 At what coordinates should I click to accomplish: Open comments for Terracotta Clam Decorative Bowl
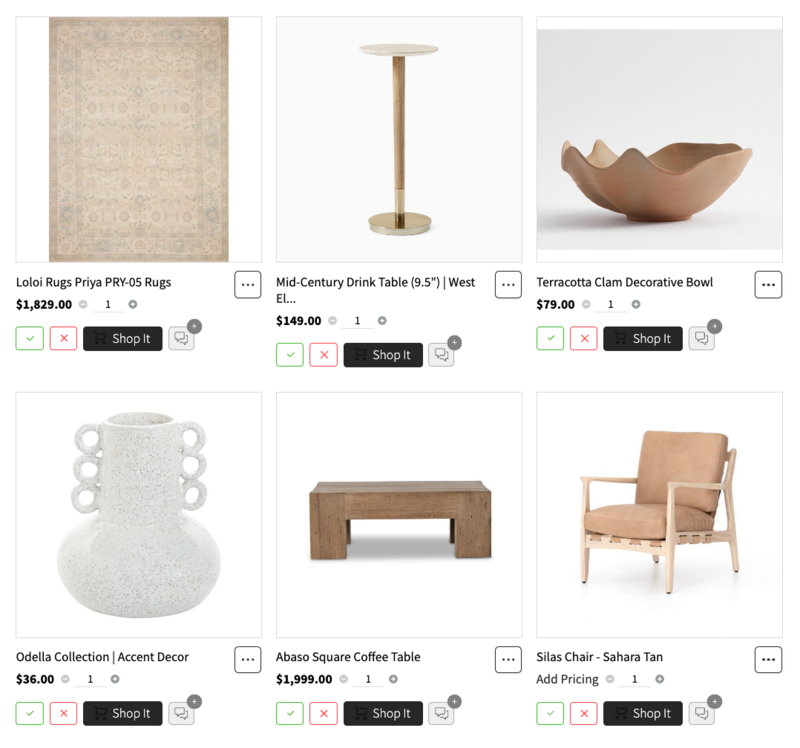701,338
